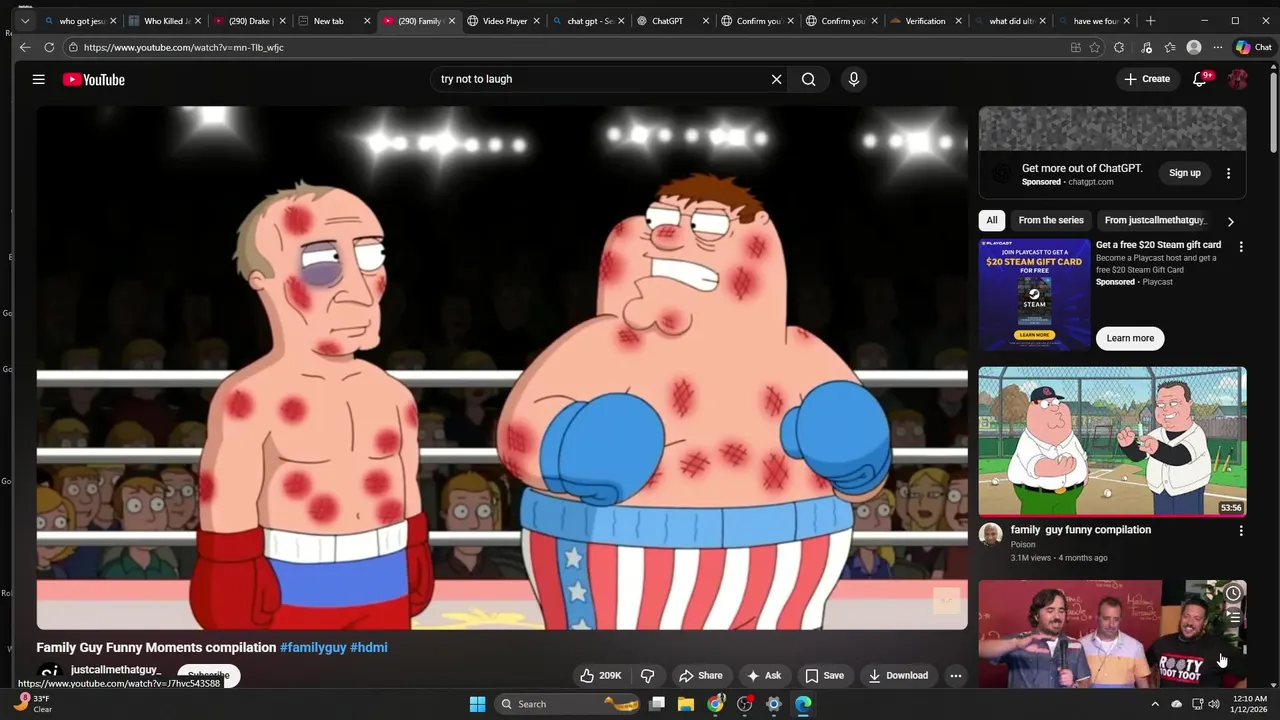This screenshot has height=720, width=1280.
Task: Open the Create menu
Action: point(1147,79)
